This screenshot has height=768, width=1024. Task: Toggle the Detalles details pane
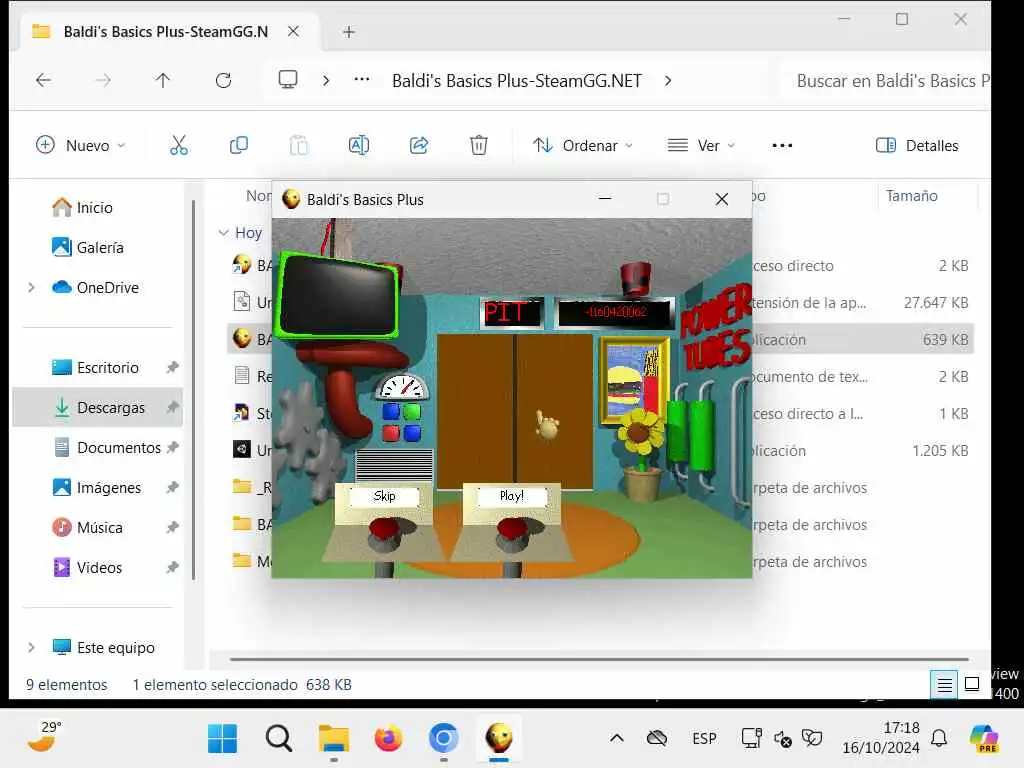pos(917,145)
